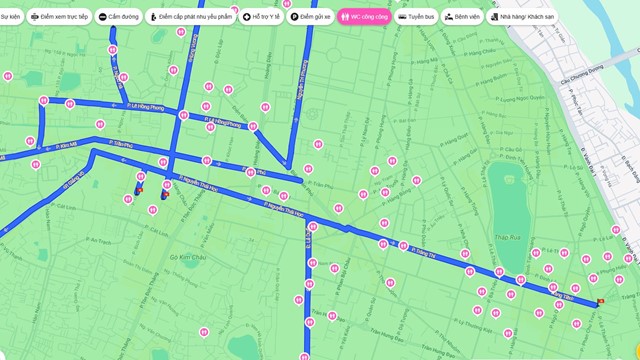Open WC marker beside the 'P. Lê Lai' label
640x360 pixels.
pos(616,230)
